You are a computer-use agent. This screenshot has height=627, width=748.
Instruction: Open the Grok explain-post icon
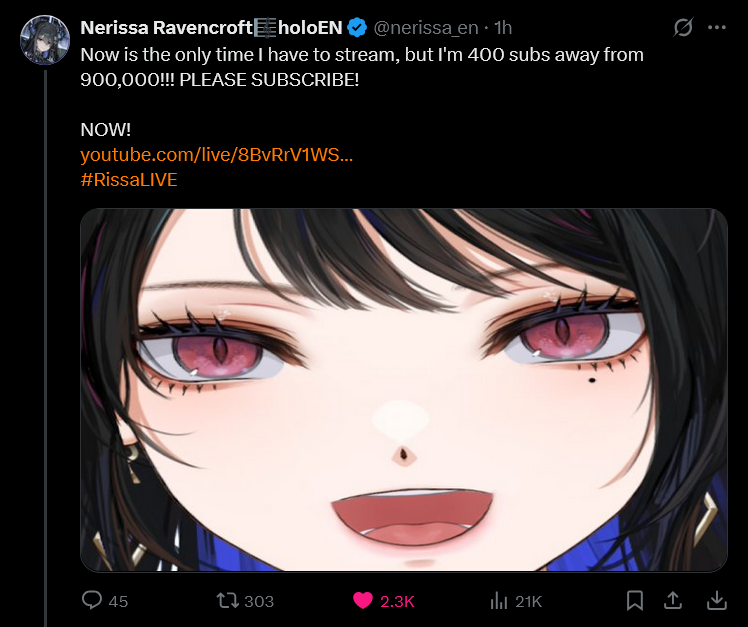tap(683, 27)
